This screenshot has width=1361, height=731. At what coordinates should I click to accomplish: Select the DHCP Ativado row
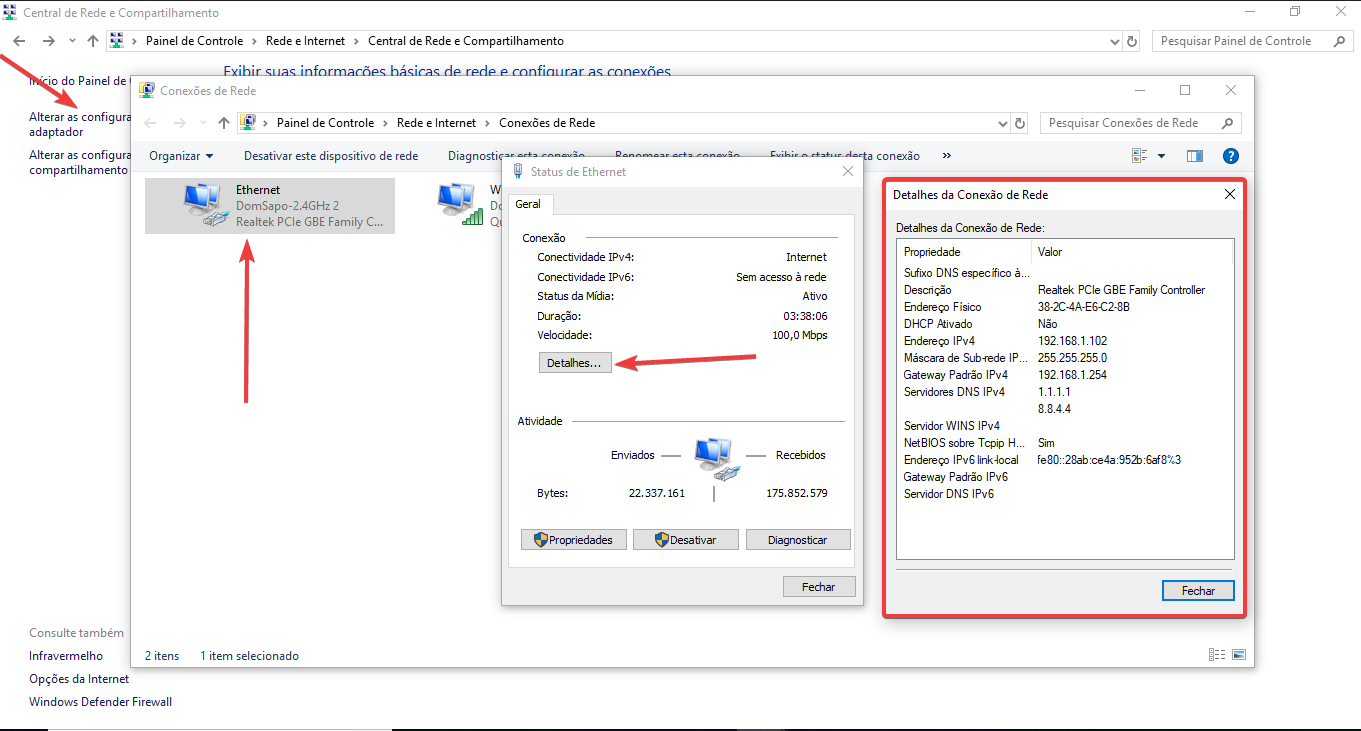click(1065, 324)
